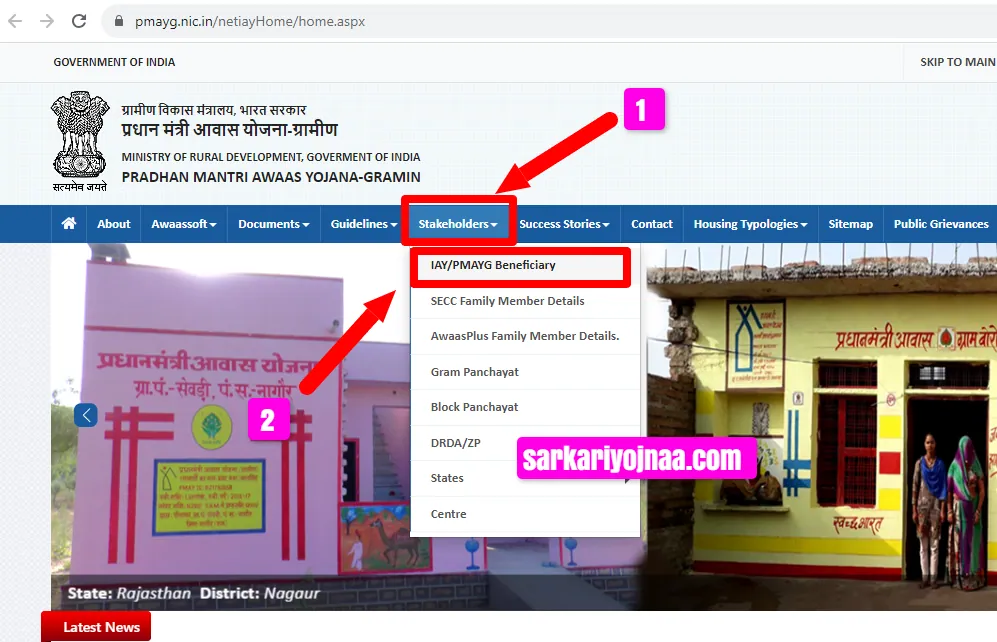Expand the Success Stories dropdown menu
997x642 pixels.
pyautogui.click(x=564, y=224)
